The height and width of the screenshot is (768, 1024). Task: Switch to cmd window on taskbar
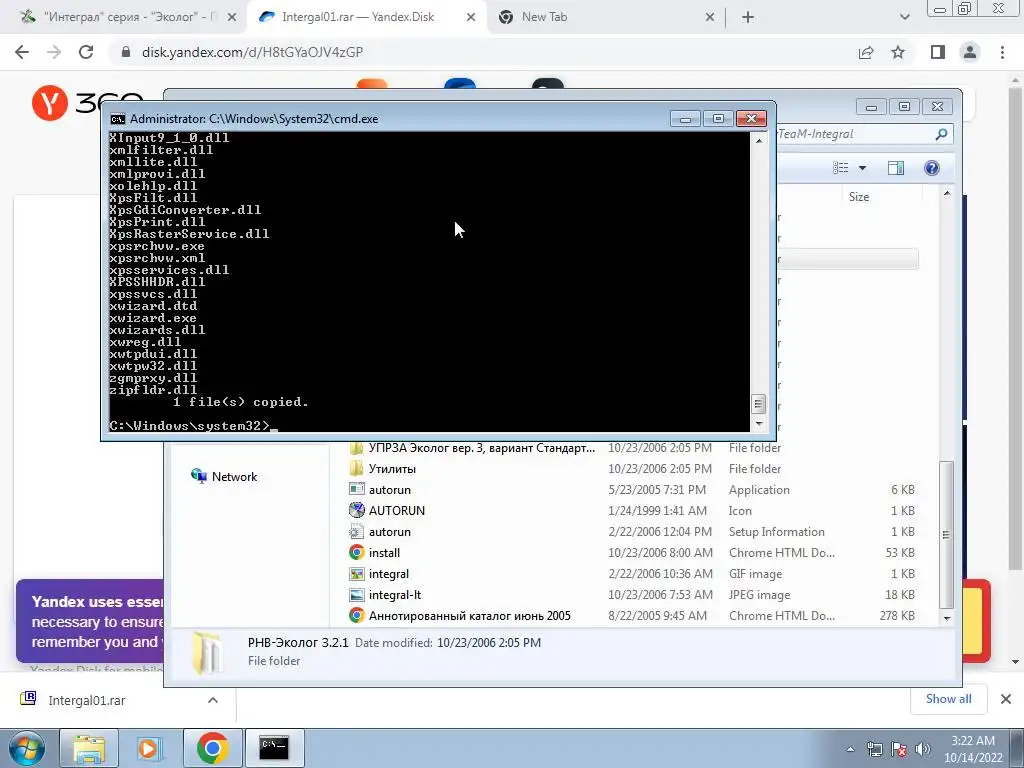(x=274, y=748)
